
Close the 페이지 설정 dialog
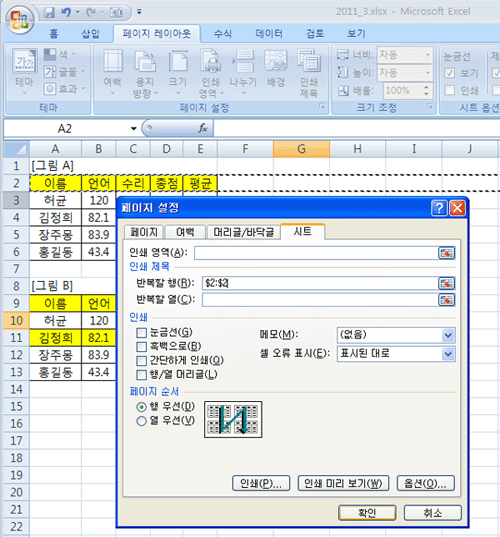(x=457, y=208)
